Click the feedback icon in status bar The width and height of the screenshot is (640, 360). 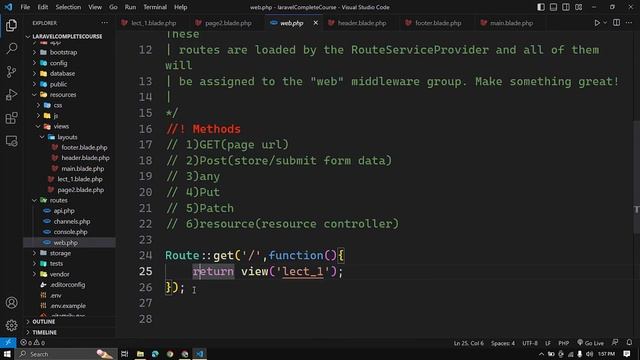(615, 342)
